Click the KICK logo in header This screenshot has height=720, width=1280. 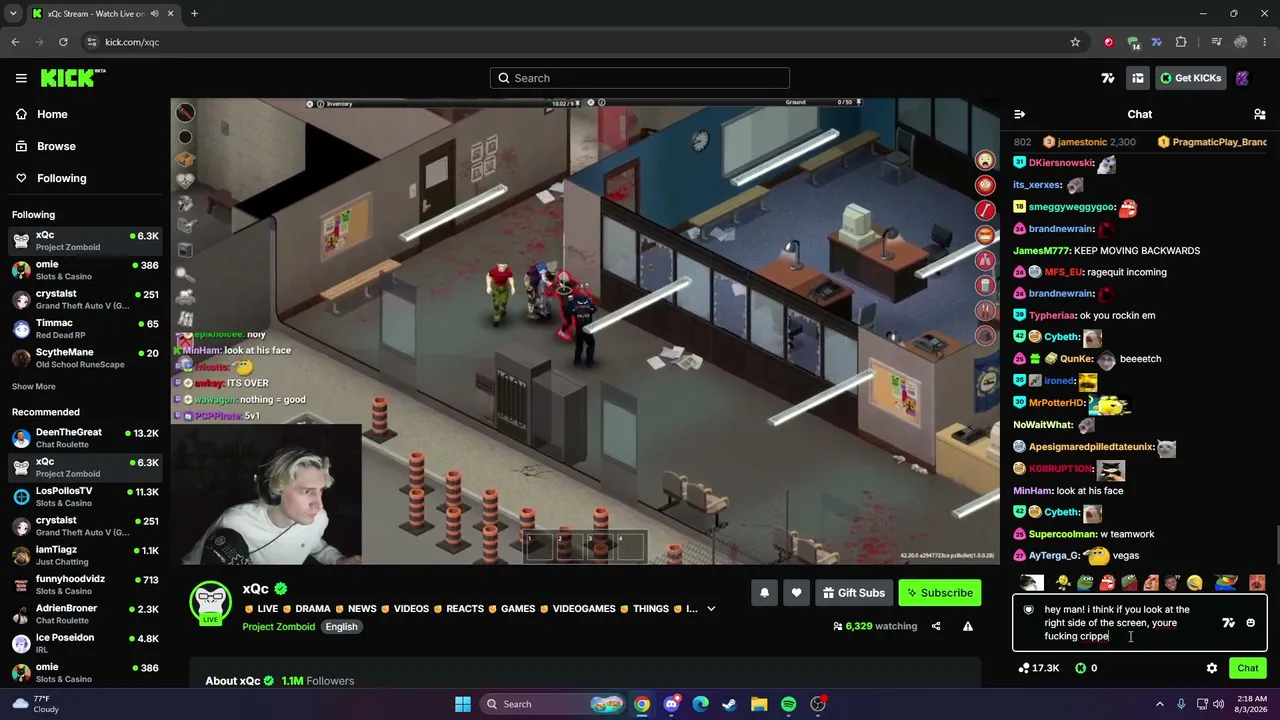click(73, 78)
